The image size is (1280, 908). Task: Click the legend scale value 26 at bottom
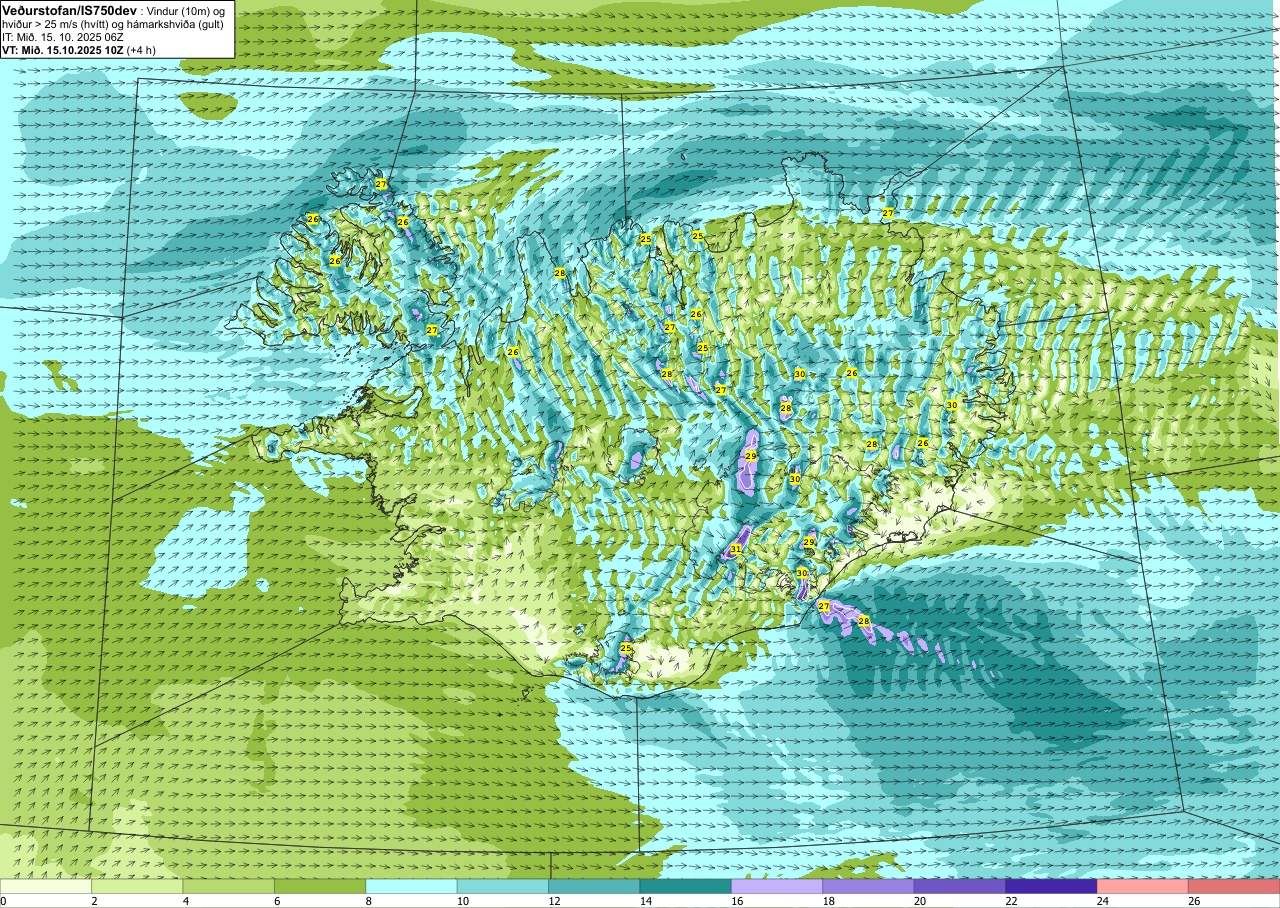(x=1193, y=901)
